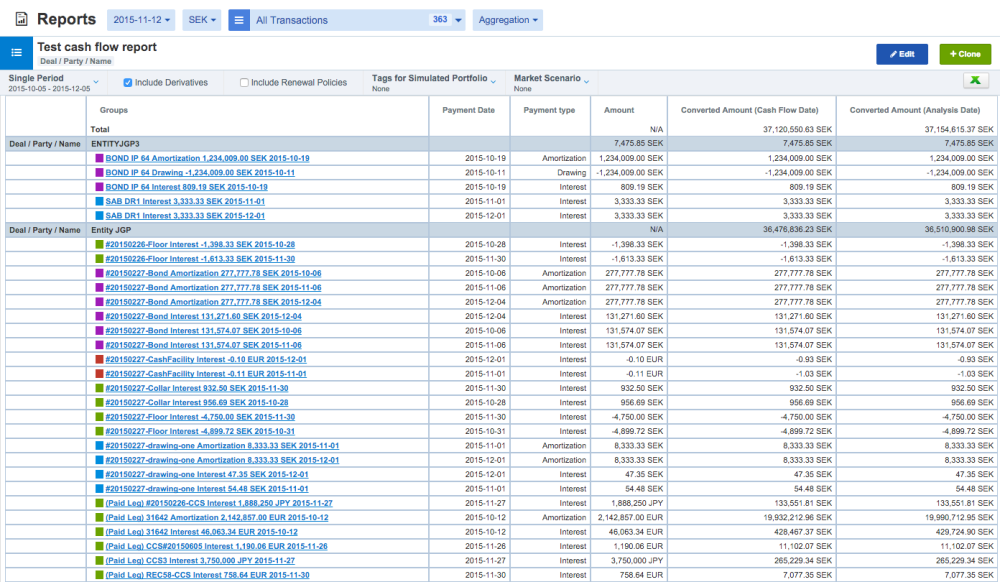Open #20150227-drawing-one Interest 54.48 link

(207, 489)
